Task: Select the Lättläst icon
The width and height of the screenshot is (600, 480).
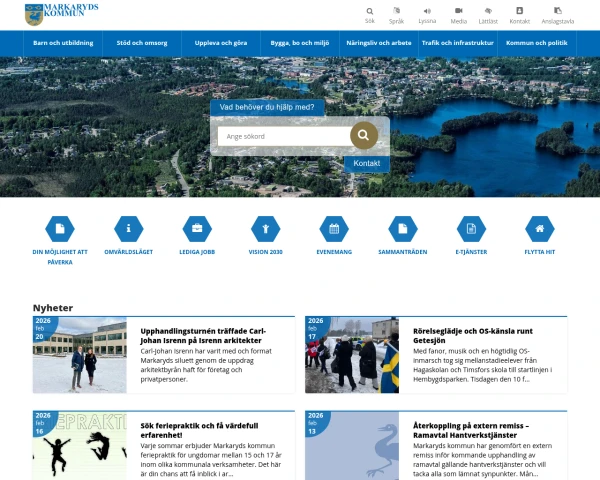Action: (x=488, y=11)
